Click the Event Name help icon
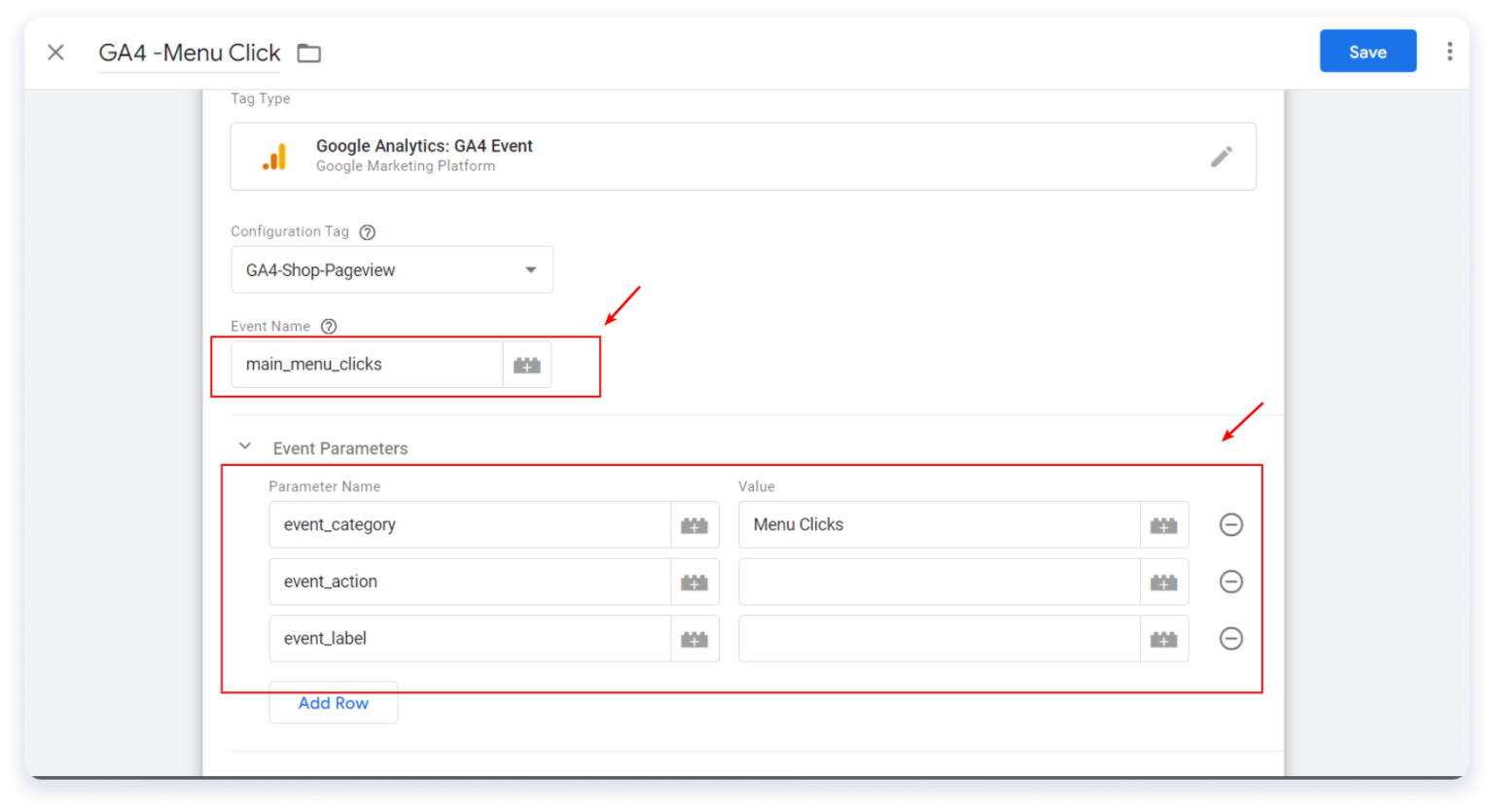Viewport: 1494px width, 812px height. pyautogui.click(x=329, y=326)
